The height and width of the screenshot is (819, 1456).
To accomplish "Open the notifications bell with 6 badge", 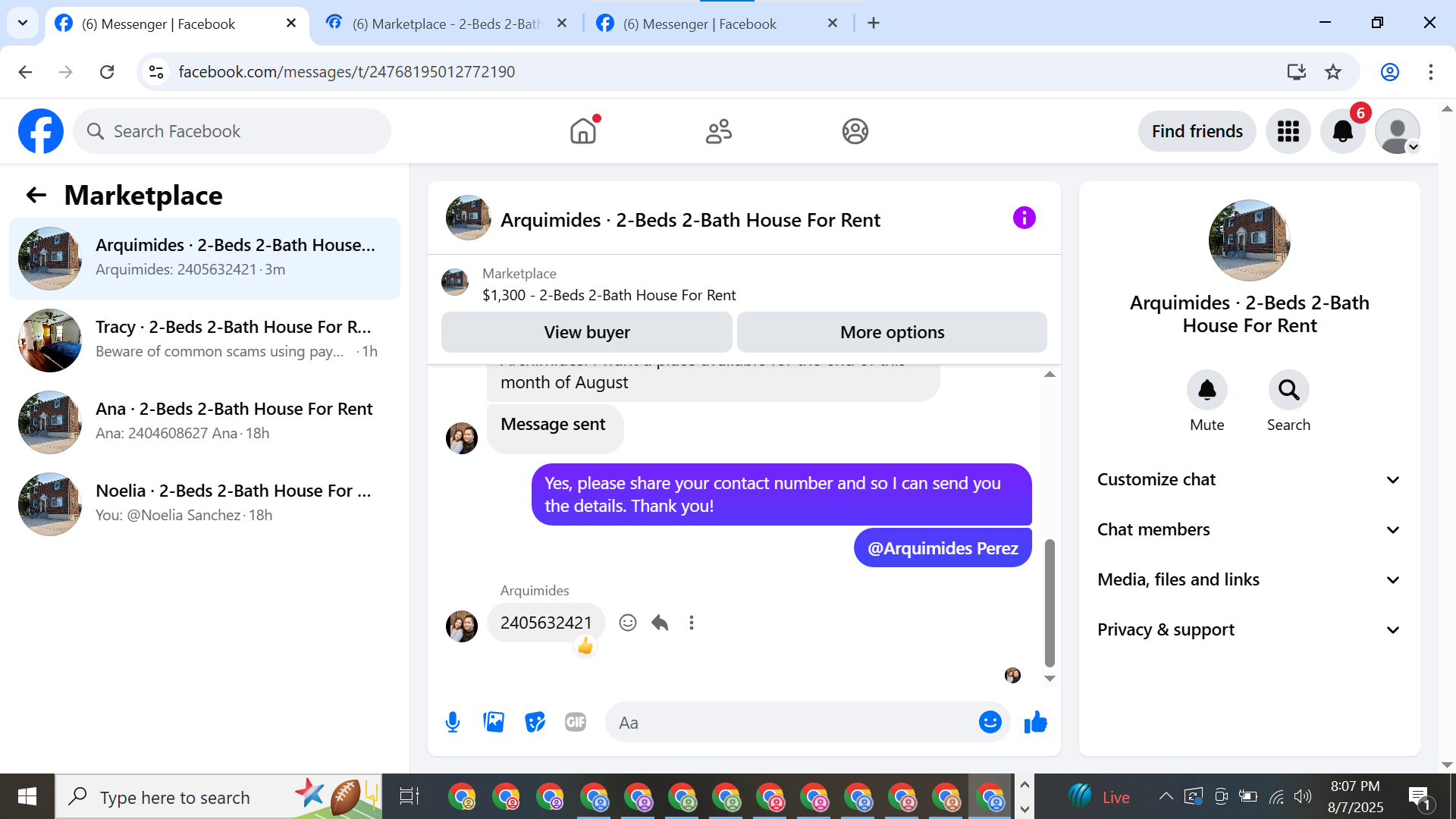I will click(x=1343, y=131).
